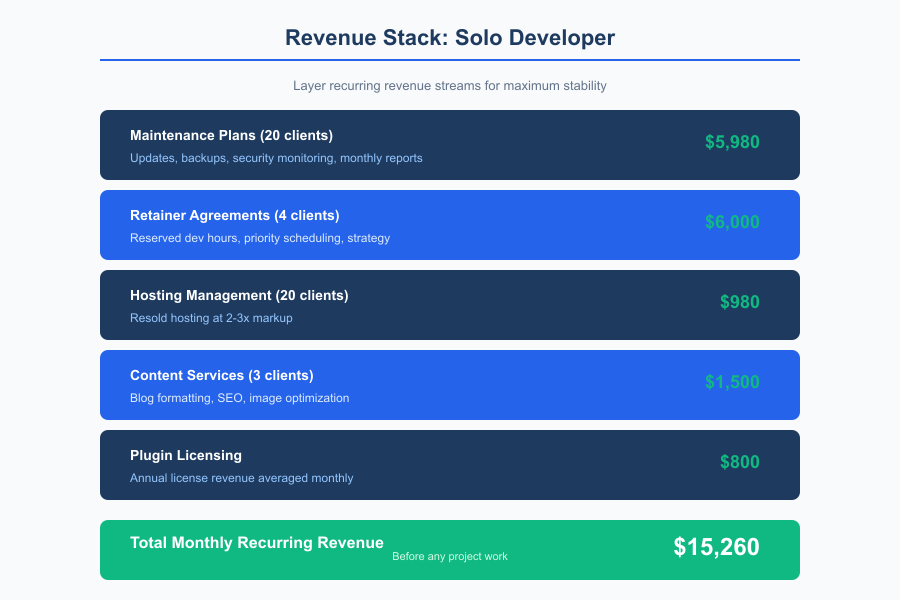Click the $6,000 figure
Viewport: 900px width, 600px height.
[x=732, y=222]
